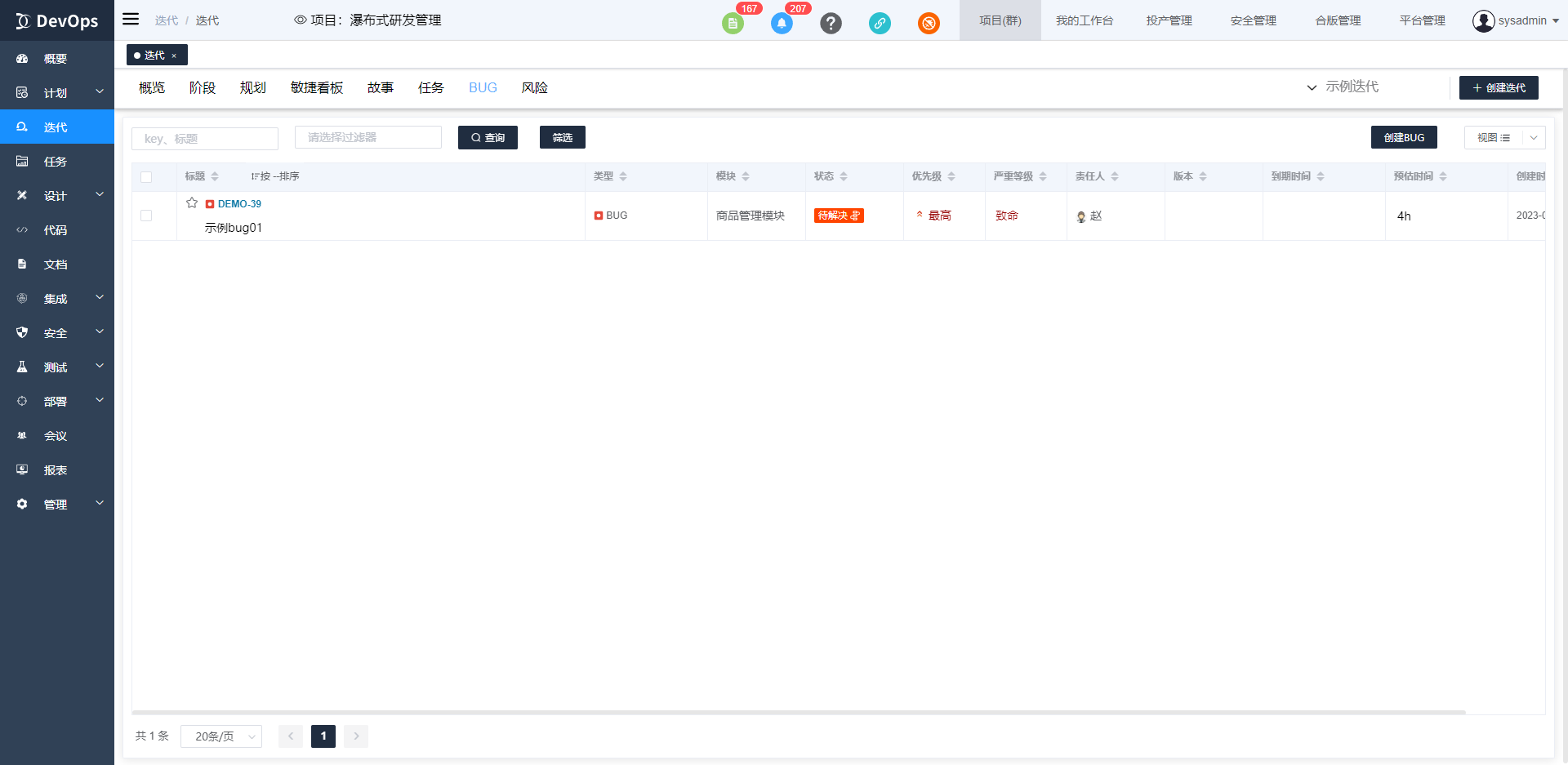Click the 创建BUG button
This screenshot has width=1568, height=765.
(x=1403, y=138)
